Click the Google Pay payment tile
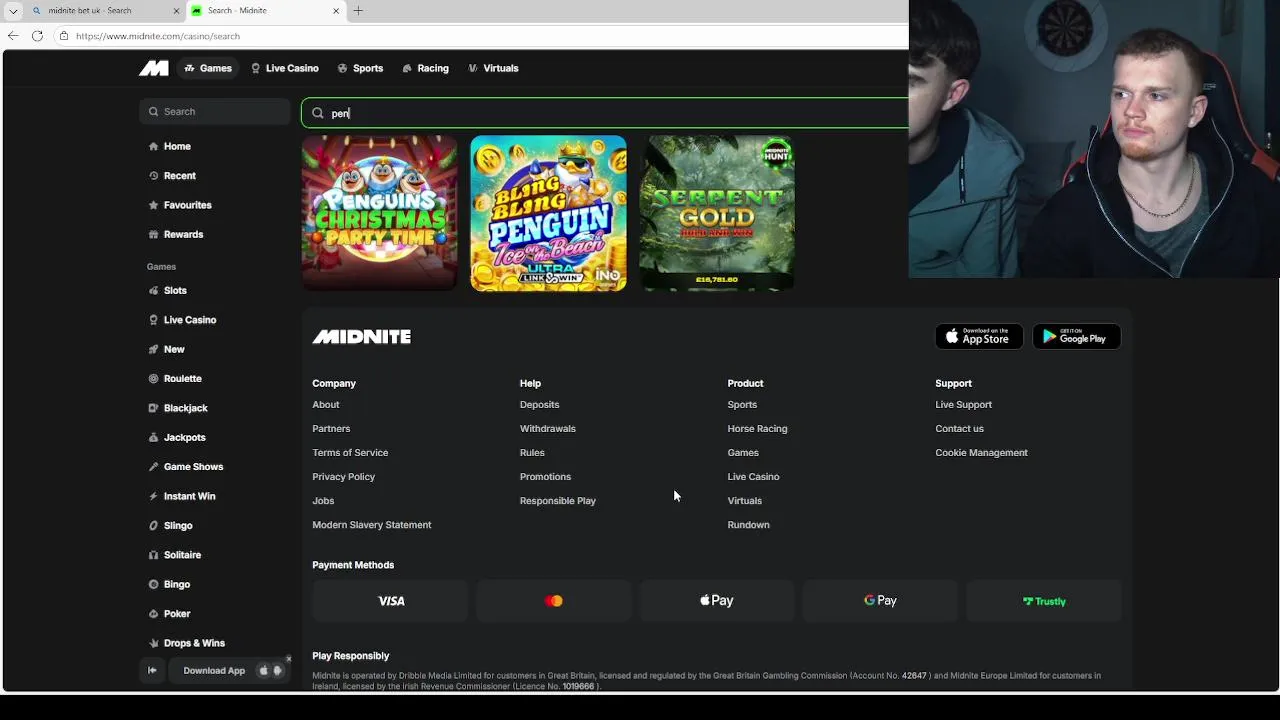 [x=880, y=601]
